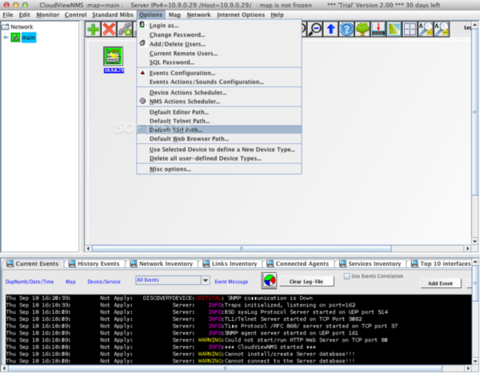Expand the main node in Network tree
480x373 pixels.
pos(6,38)
